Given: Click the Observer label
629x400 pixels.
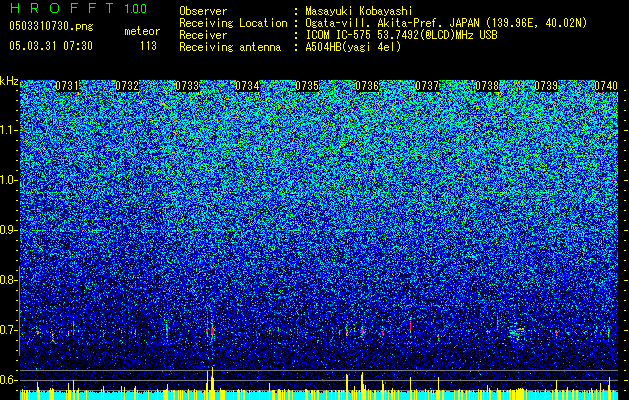Looking at the screenshot, I should pos(203,11).
